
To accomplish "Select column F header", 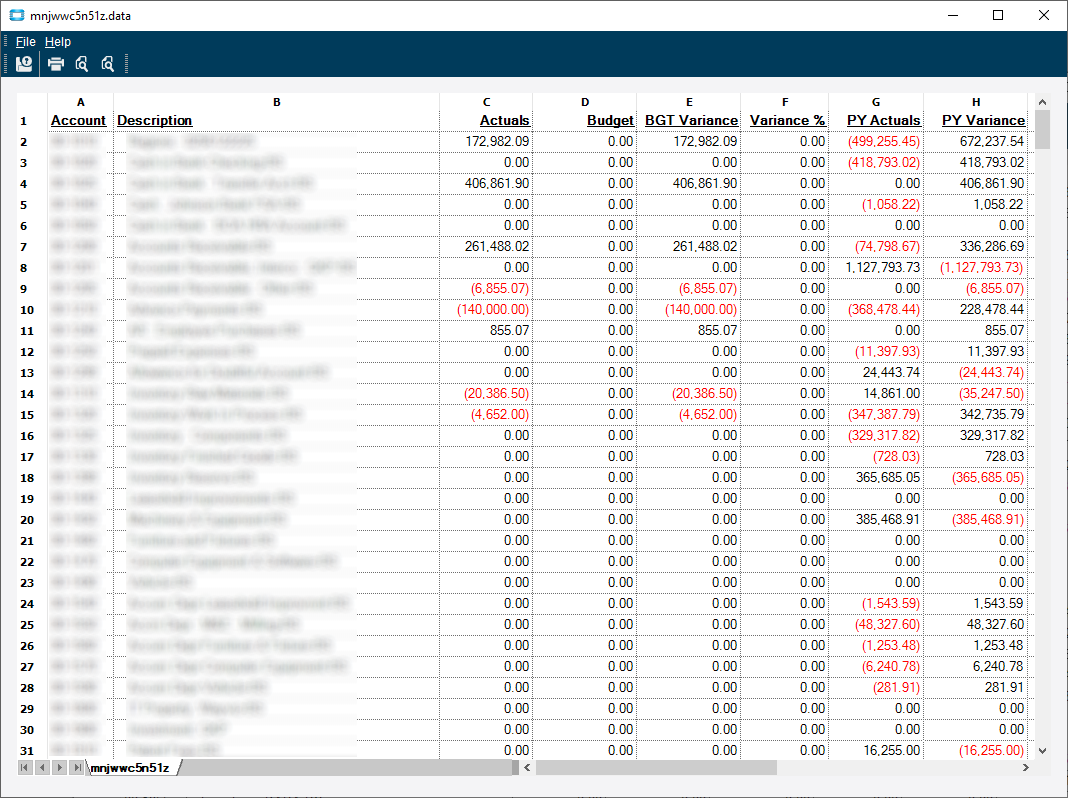I will tap(785, 102).
